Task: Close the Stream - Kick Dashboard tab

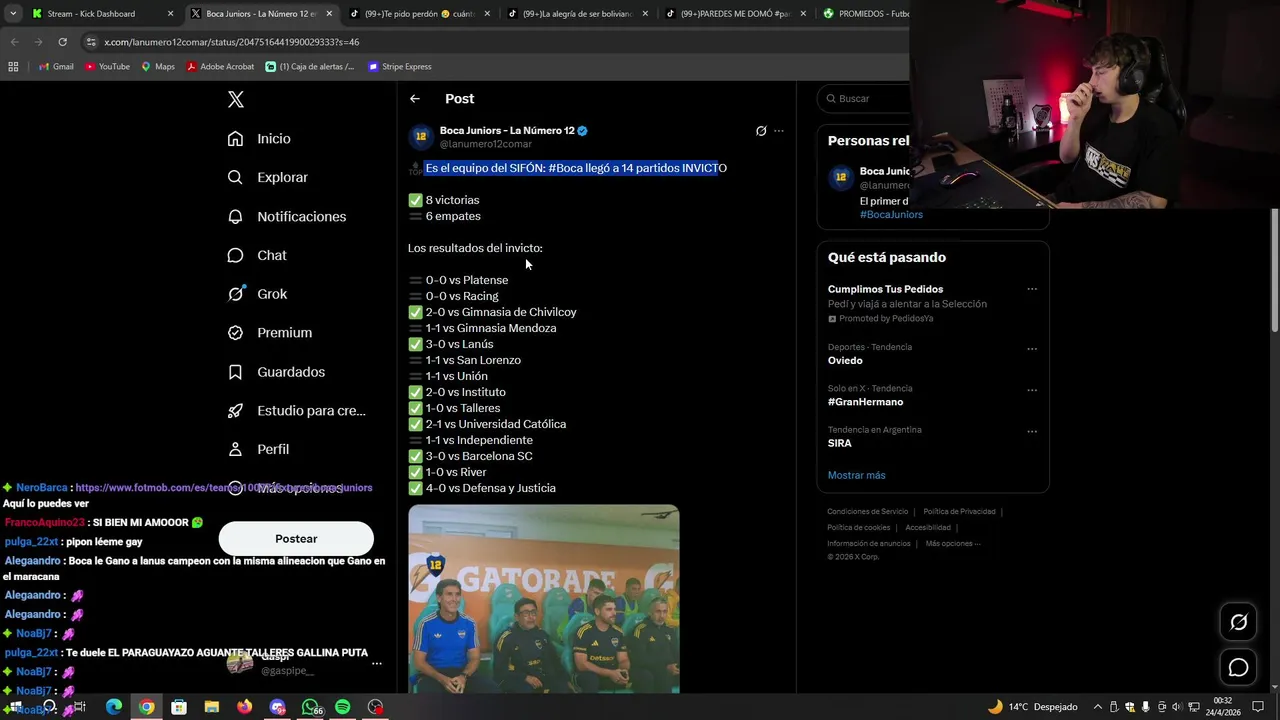Action: (x=170, y=14)
